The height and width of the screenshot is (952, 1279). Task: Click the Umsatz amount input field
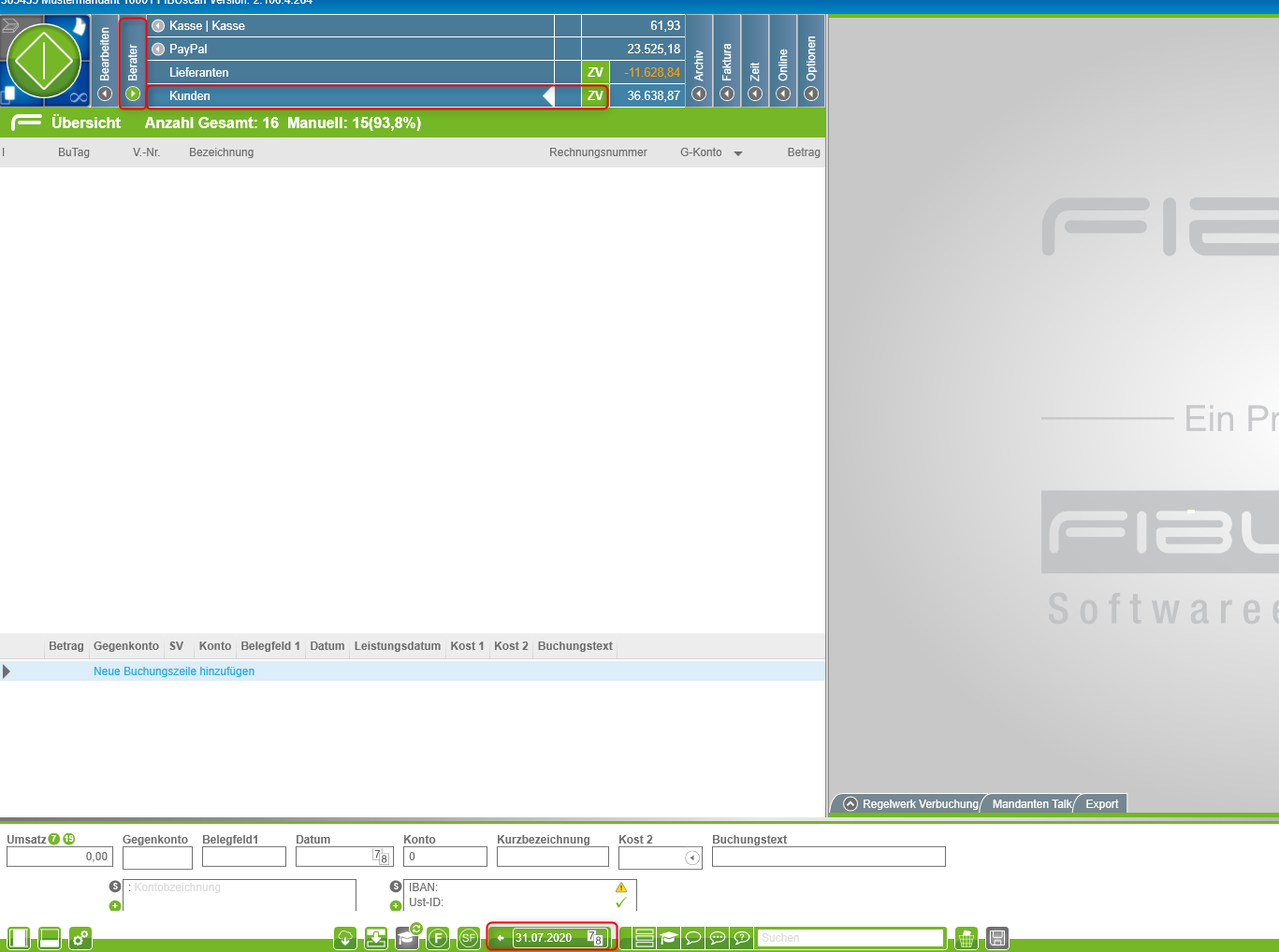pos(59,857)
